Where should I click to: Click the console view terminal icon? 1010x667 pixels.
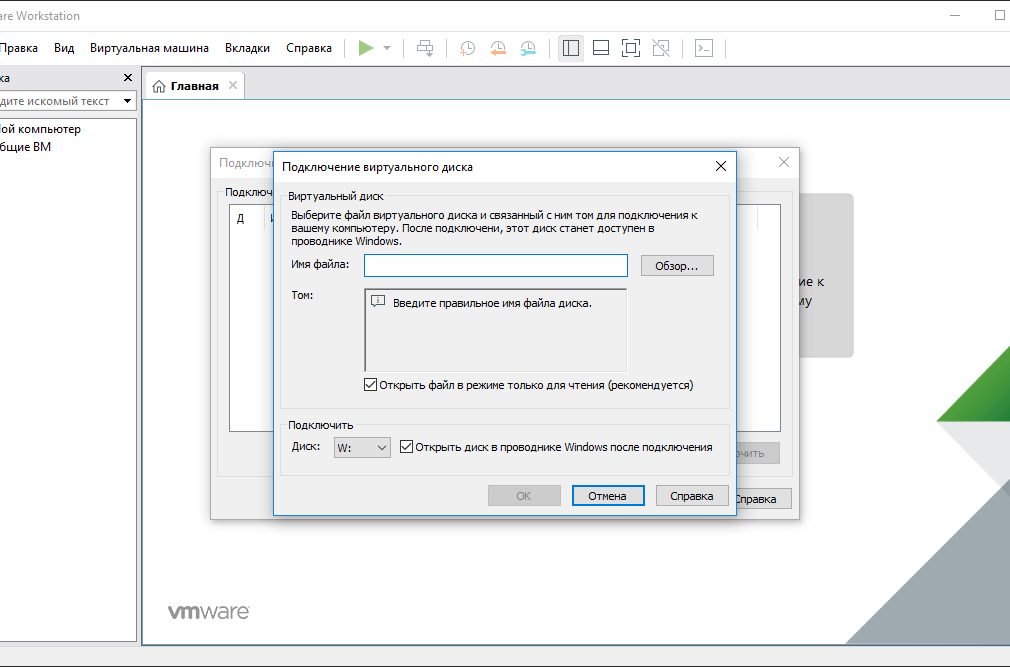point(704,48)
